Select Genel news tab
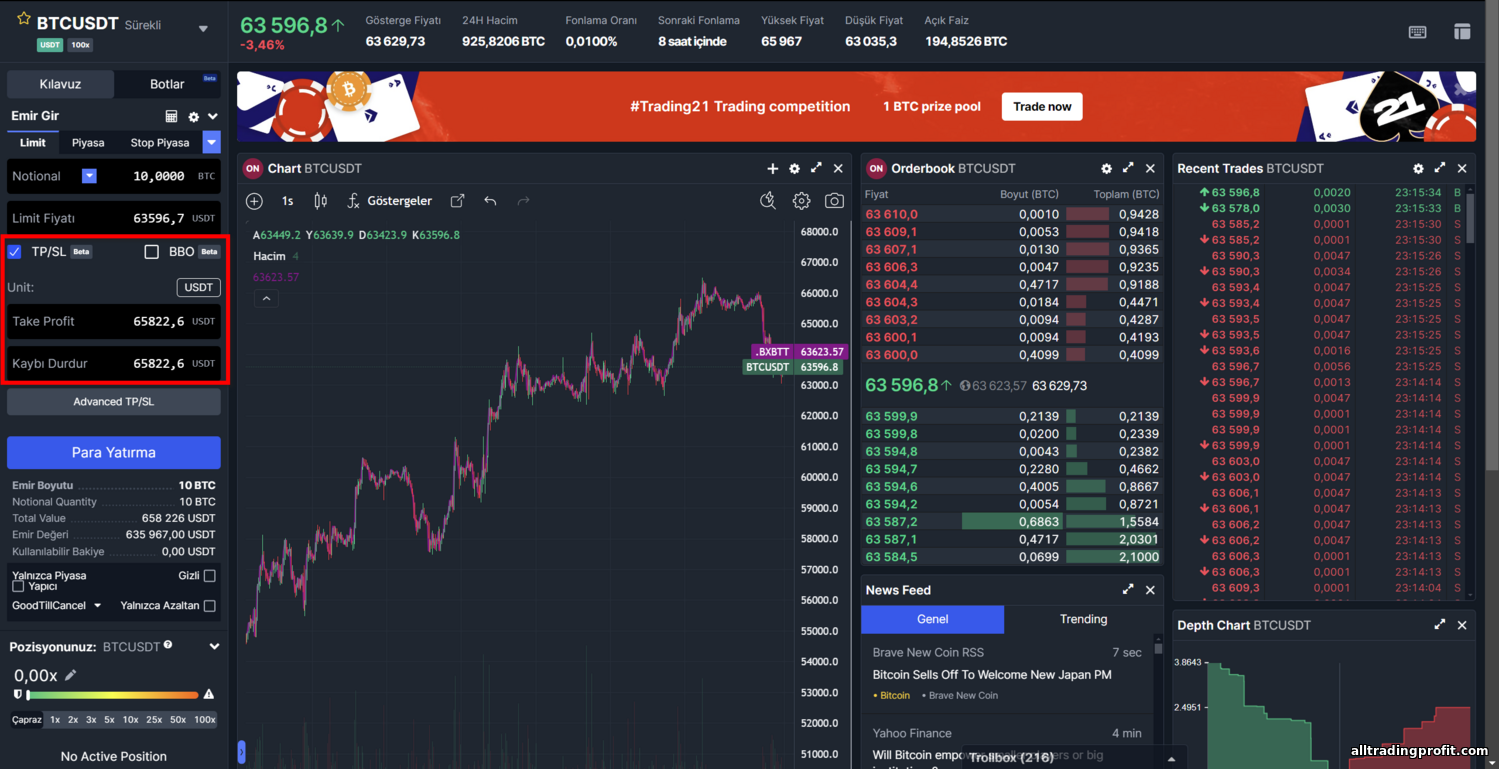1499x769 pixels. (932, 619)
